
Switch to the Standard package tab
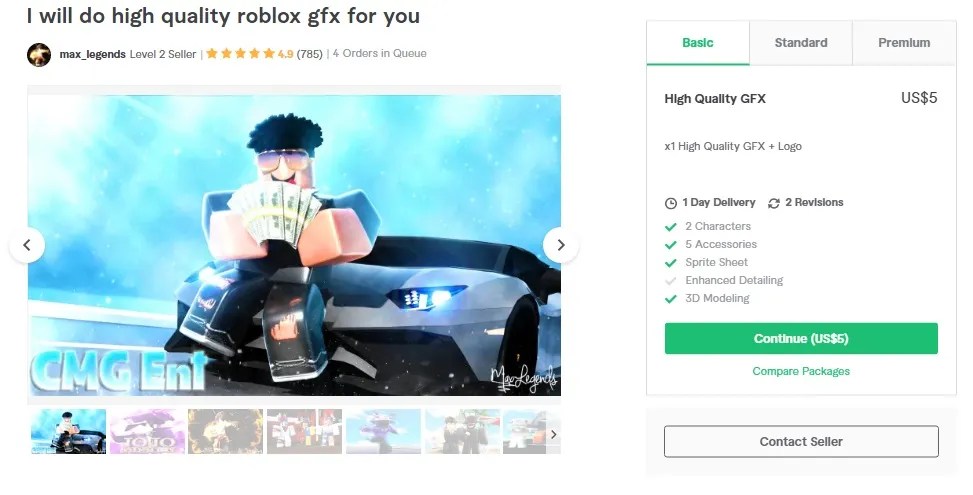coord(800,43)
